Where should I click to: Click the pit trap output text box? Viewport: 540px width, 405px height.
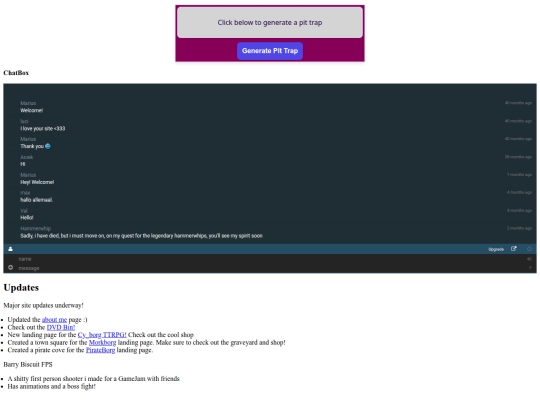pos(270,22)
